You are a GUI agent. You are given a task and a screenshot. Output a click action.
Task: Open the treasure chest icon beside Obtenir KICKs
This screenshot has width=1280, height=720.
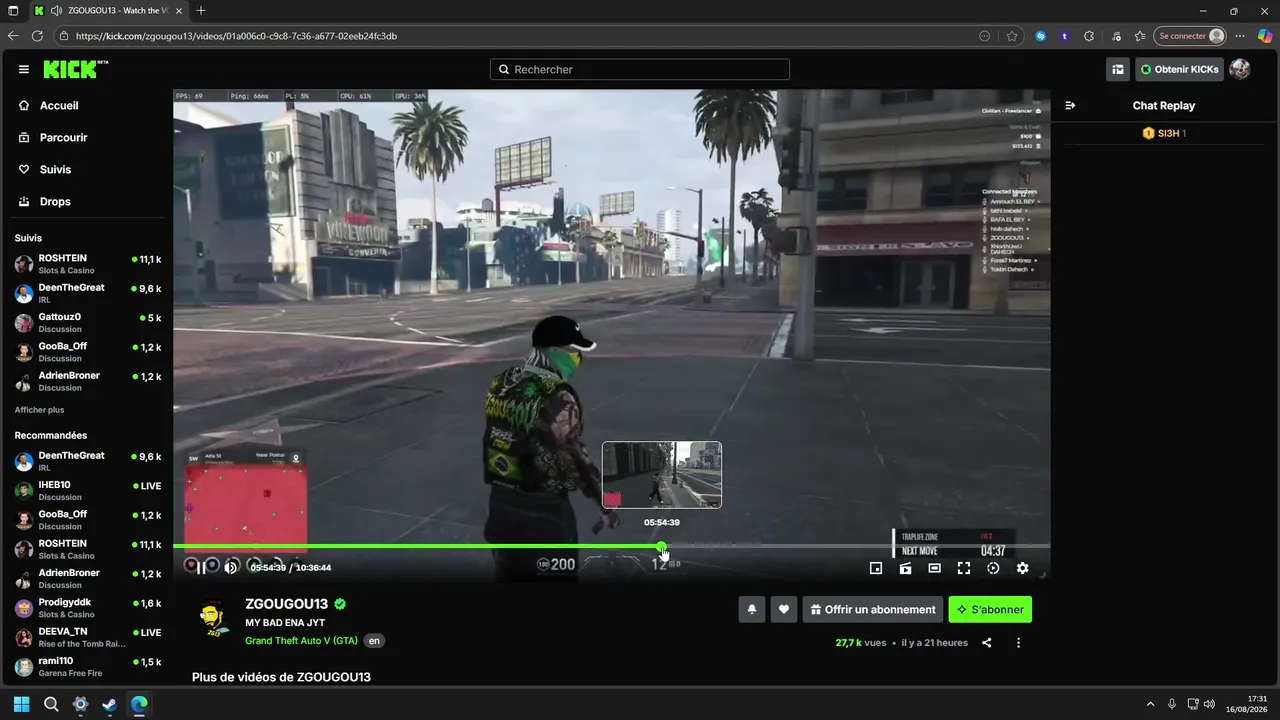pyautogui.click(x=1118, y=69)
